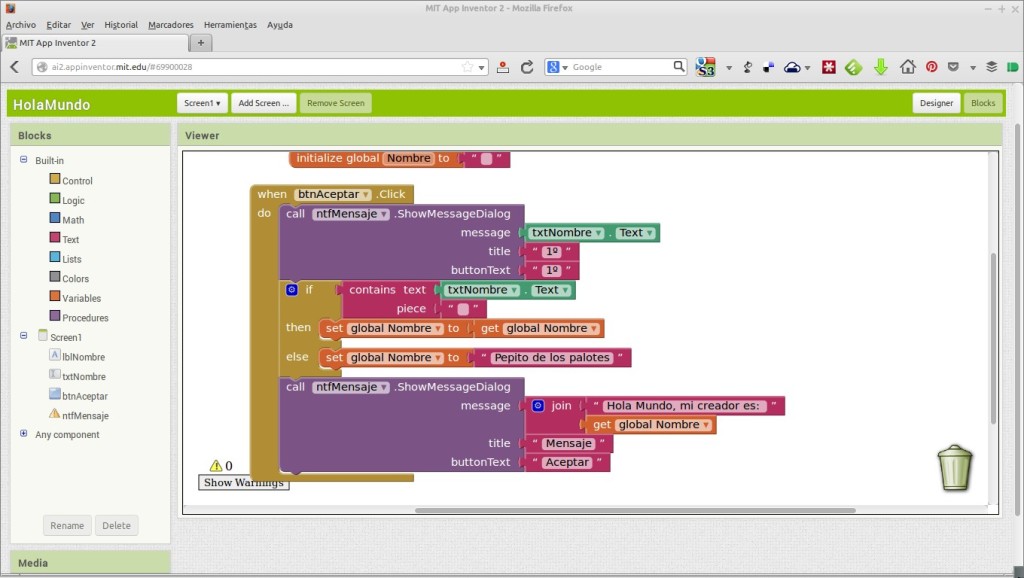
Task: Expand the Any component tree node
Action: tap(24, 434)
